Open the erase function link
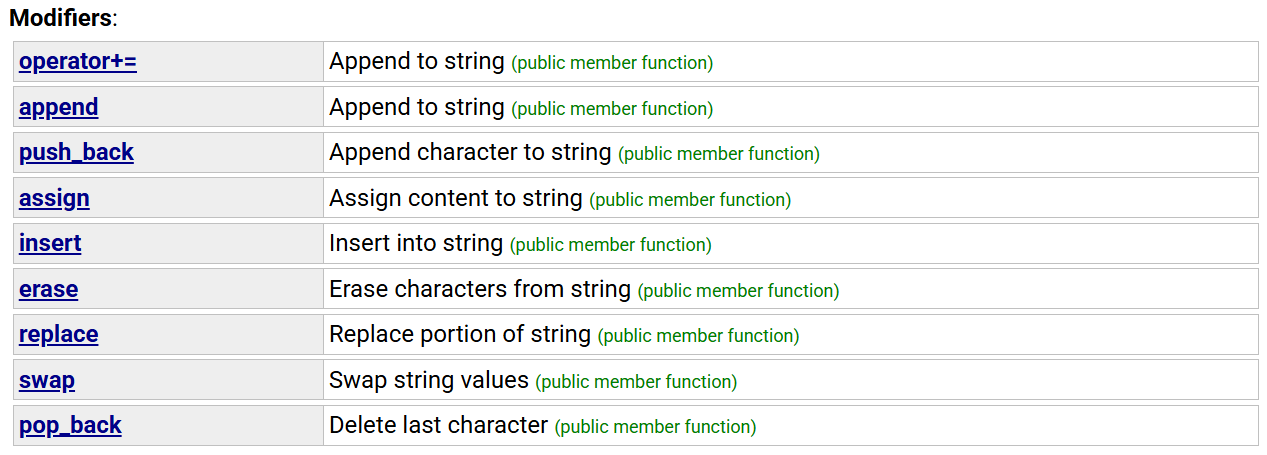1267x455 pixels. coord(48,289)
